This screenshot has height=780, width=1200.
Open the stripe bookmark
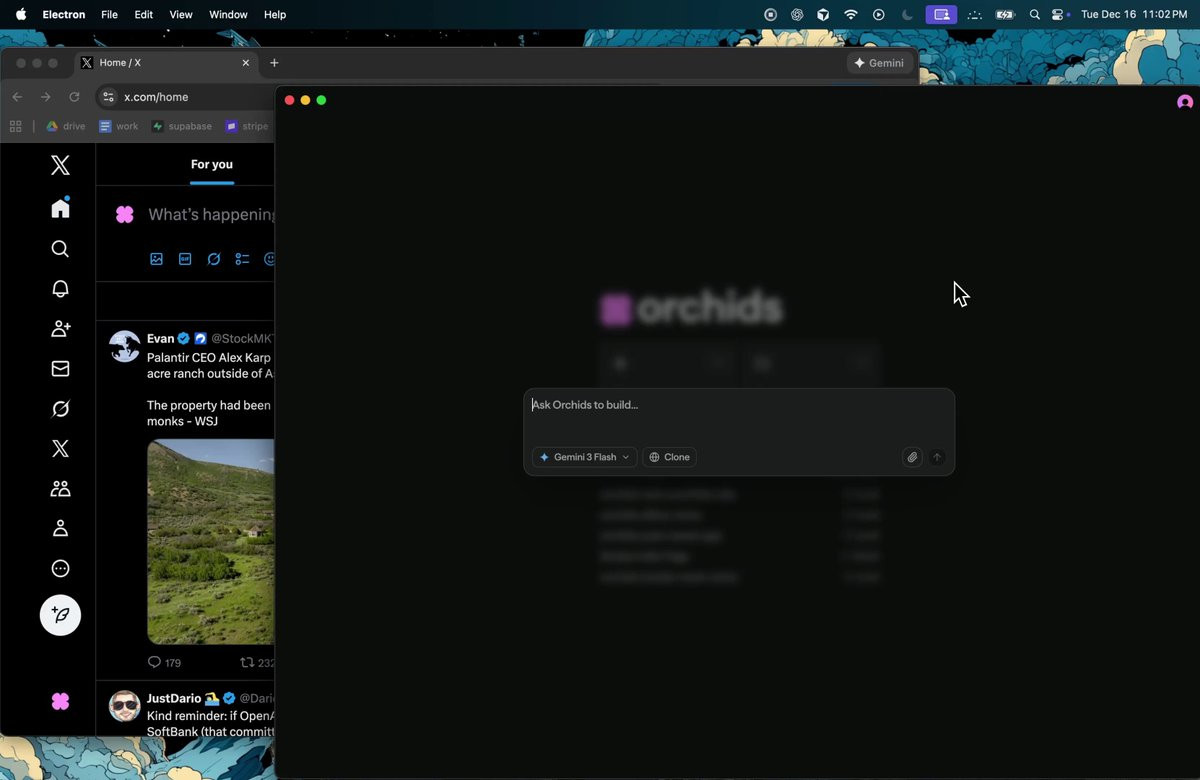pyautogui.click(x=247, y=126)
